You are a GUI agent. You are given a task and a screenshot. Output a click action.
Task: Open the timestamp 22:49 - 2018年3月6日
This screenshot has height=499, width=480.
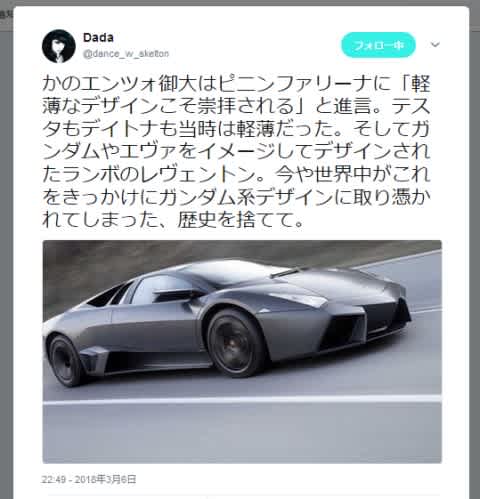[x=89, y=479]
